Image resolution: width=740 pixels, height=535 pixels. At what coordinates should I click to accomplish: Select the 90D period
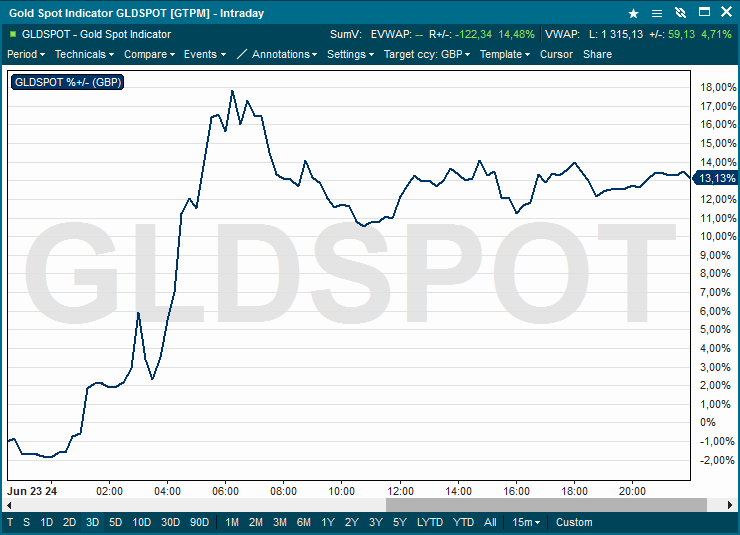click(199, 522)
